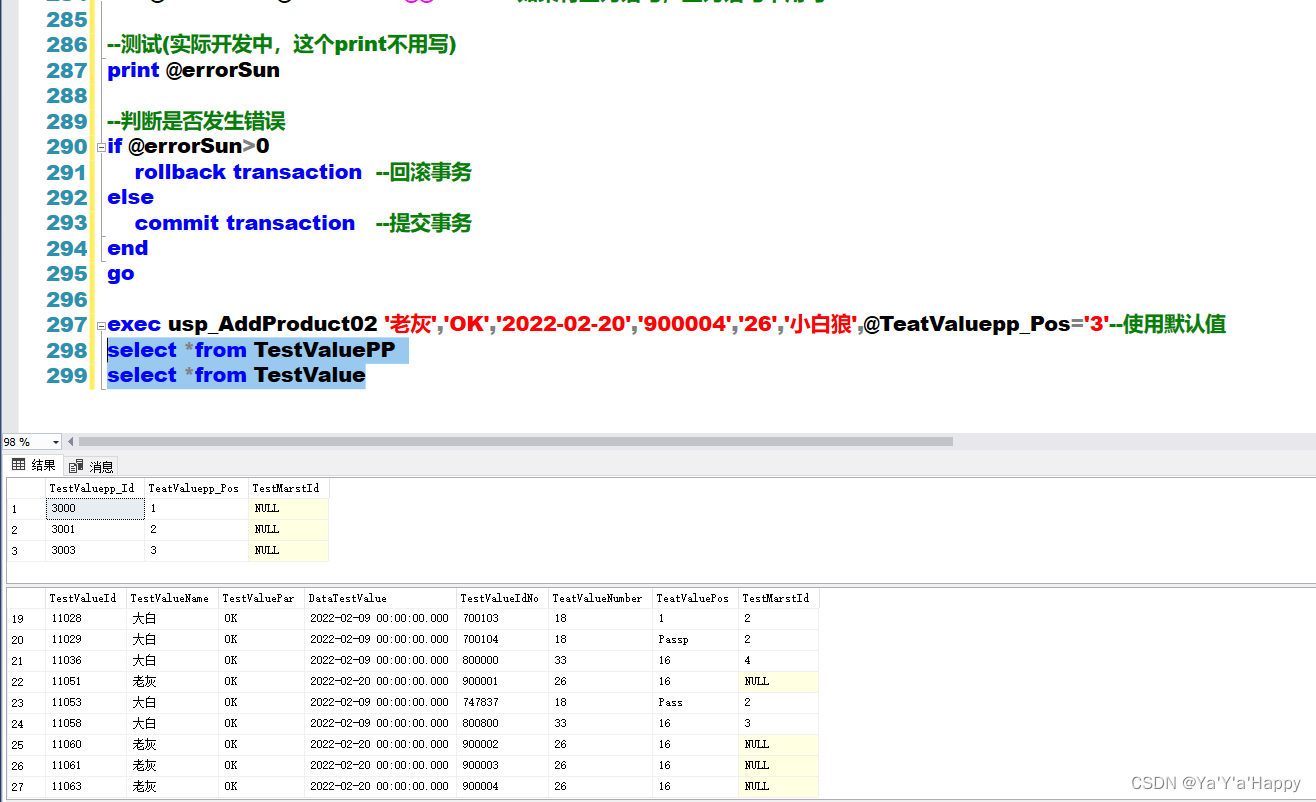Click the print @errorSun code line
This screenshot has width=1316, height=802.
click(194, 70)
